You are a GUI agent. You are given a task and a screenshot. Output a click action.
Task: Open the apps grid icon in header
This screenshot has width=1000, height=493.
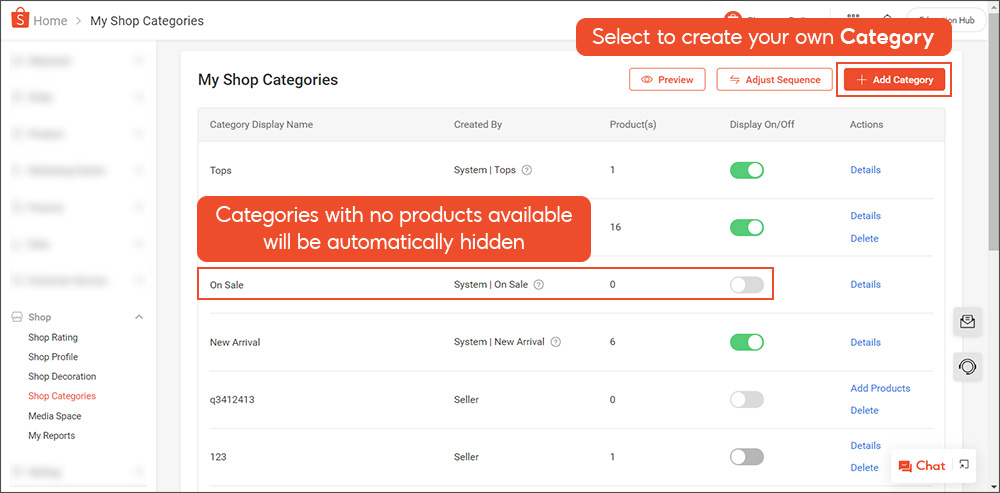[x=853, y=19]
